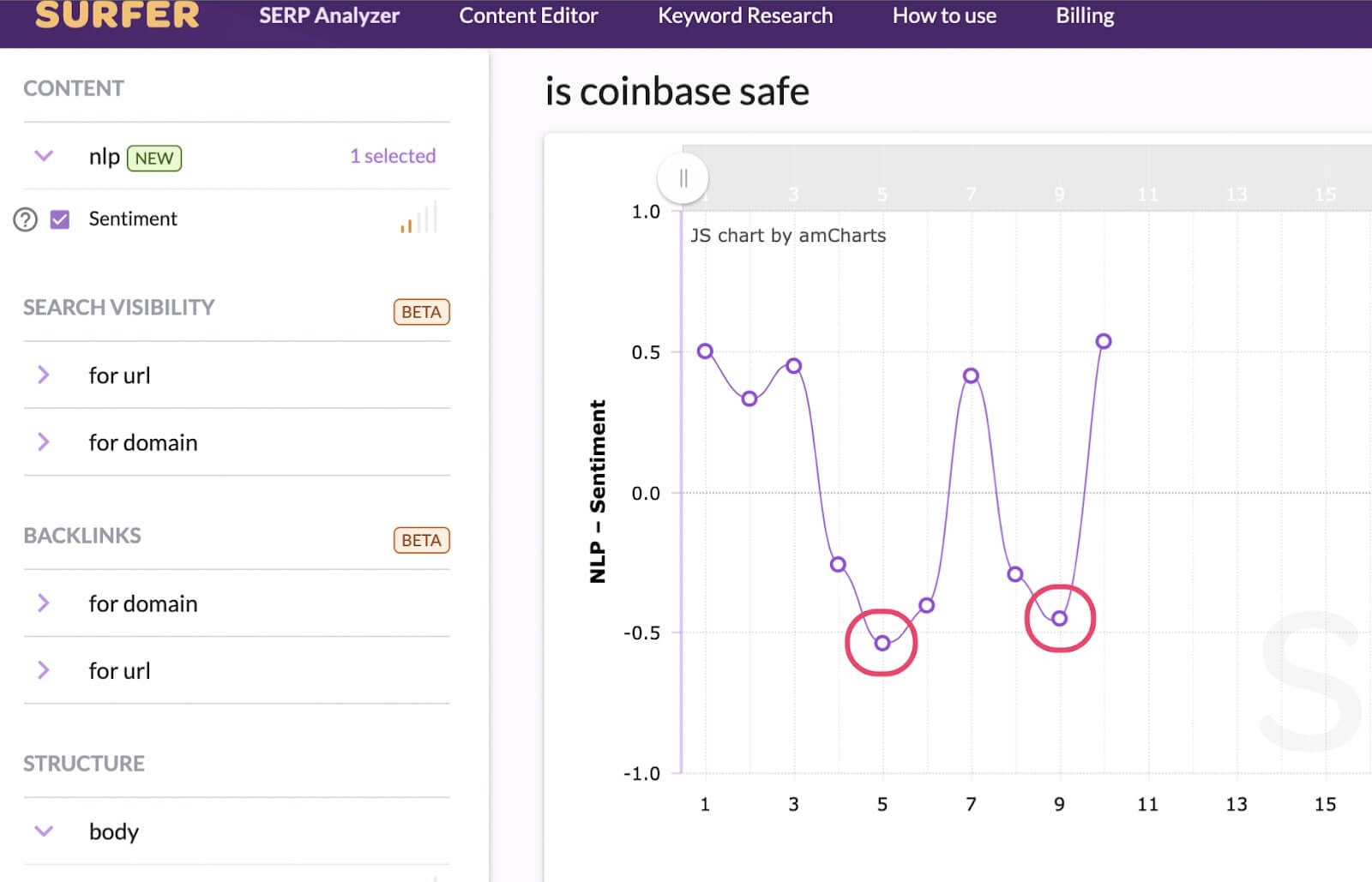Open the SERP Analyzer tab
The width and height of the screenshot is (1372, 882).
click(329, 15)
